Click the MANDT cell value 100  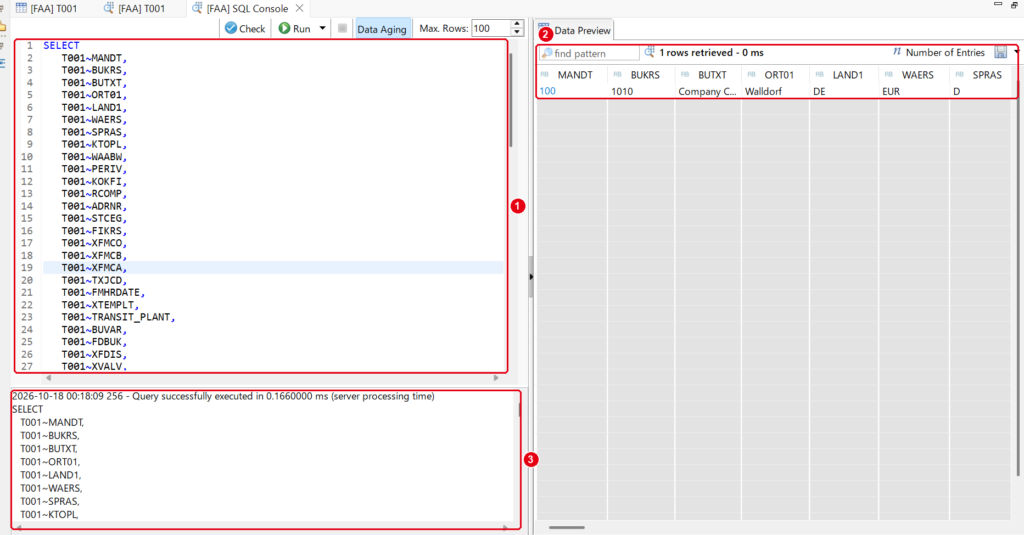pos(547,91)
